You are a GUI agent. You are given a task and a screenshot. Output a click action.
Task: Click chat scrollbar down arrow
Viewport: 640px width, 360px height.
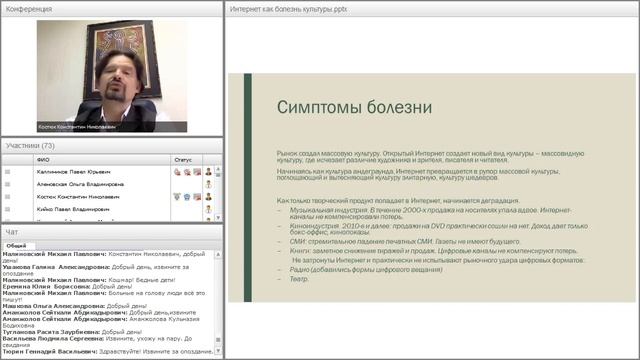point(218,351)
